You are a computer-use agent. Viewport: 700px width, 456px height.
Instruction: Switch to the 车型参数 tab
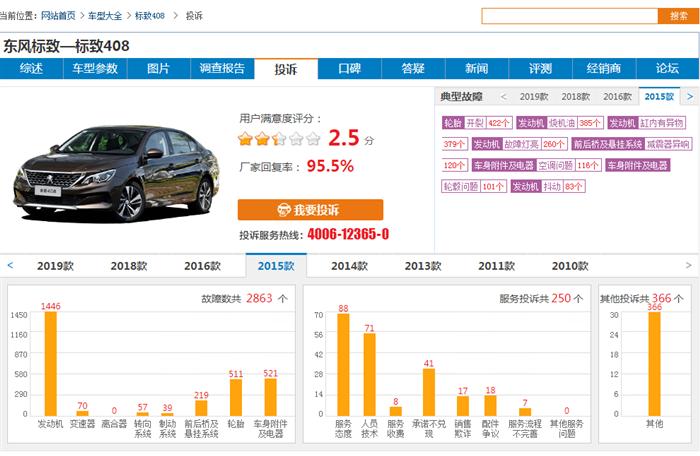95,68
